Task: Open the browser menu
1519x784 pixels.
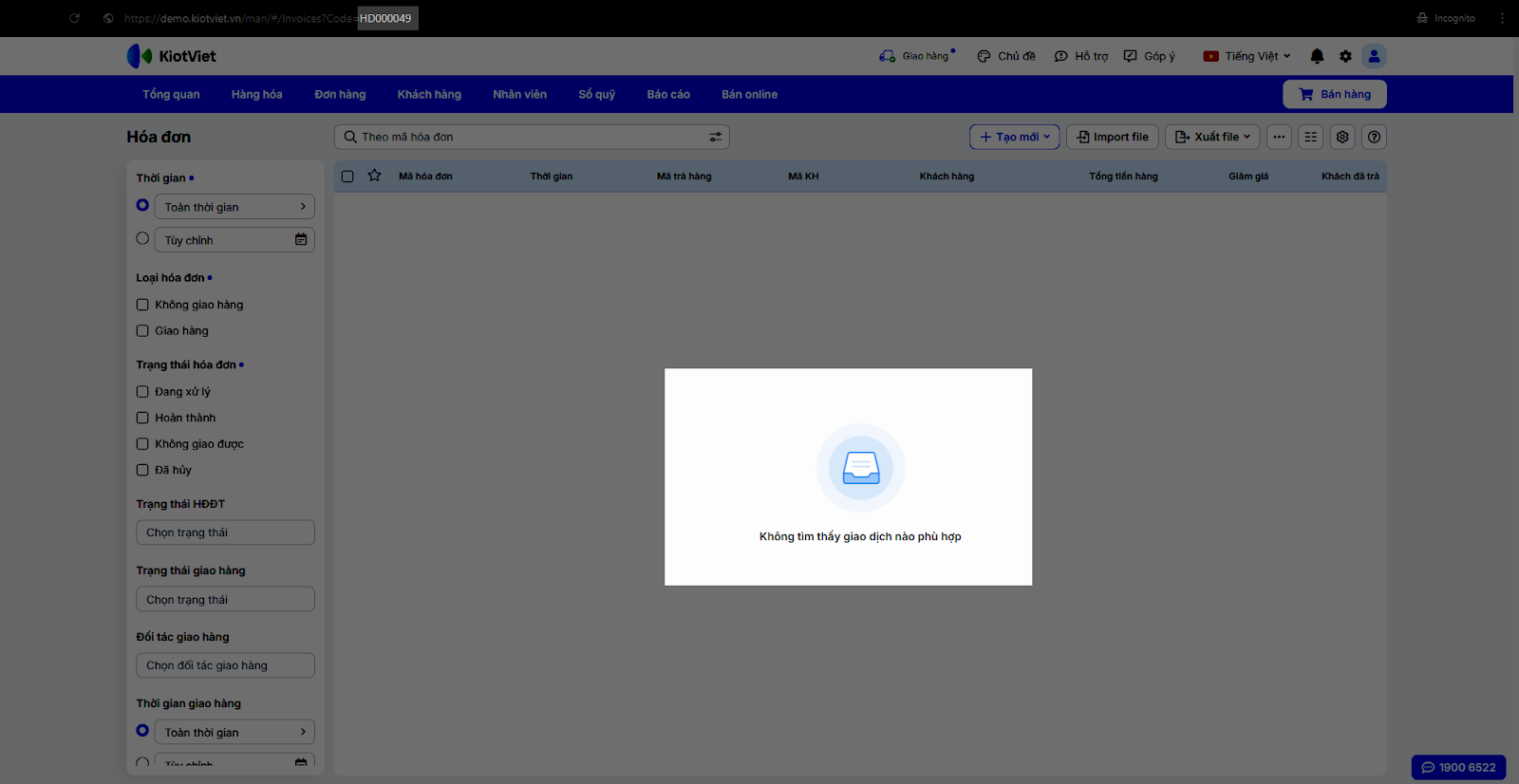Action: (1502, 18)
